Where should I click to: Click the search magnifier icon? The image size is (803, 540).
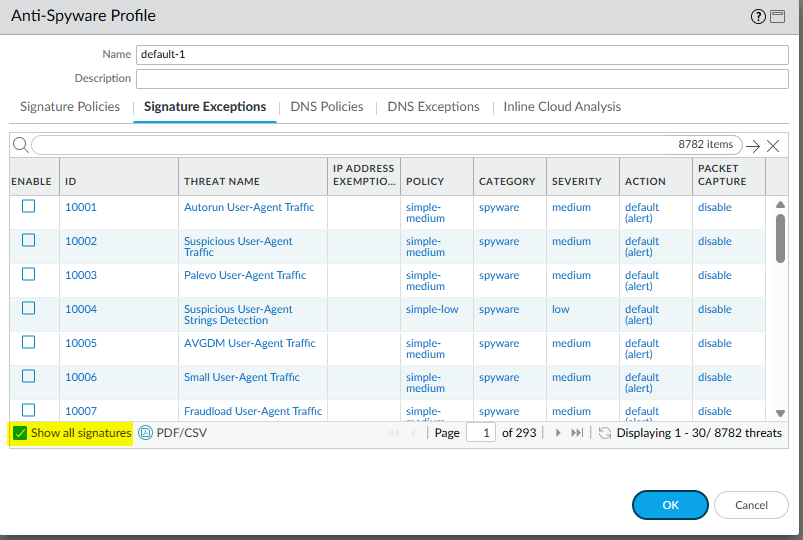tap(20, 145)
